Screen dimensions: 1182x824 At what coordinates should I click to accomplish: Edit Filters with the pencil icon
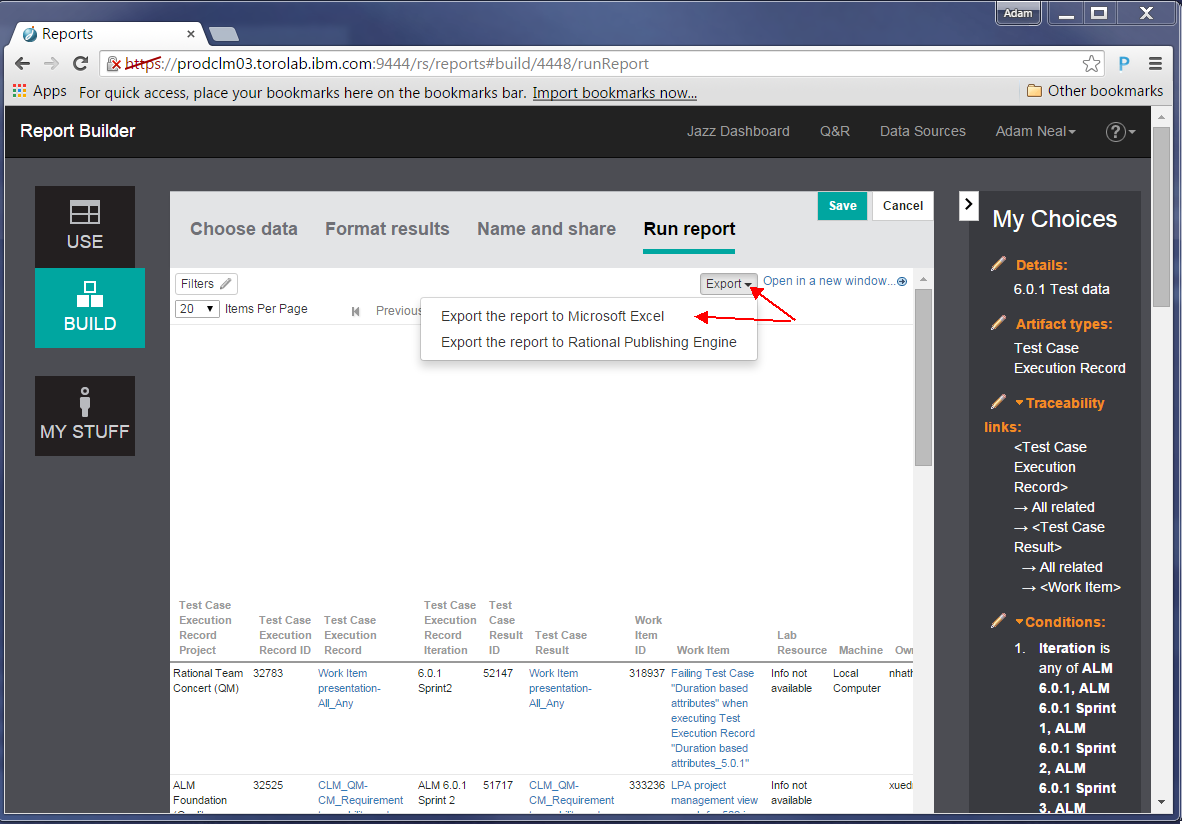point(225,283)
